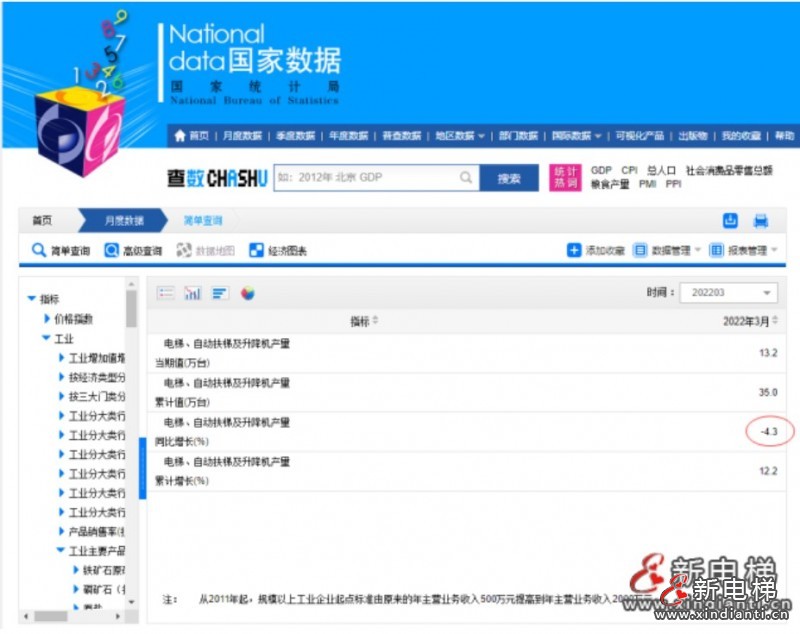Open 经济图表 economic charts
800x634 pixels.
click(x=278, y=251)
